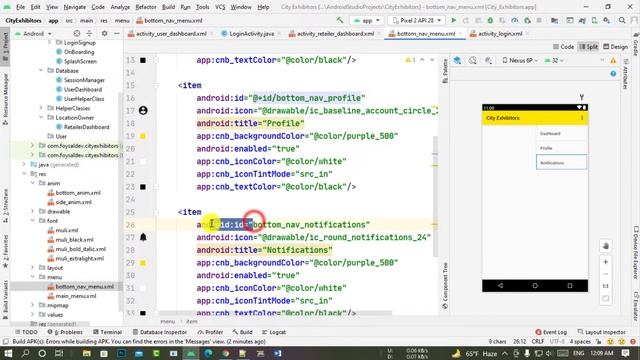Viewport: 640px width, 360px height.
Task: Click the account circle gutter icon on line 17
Action: point(143,111)
